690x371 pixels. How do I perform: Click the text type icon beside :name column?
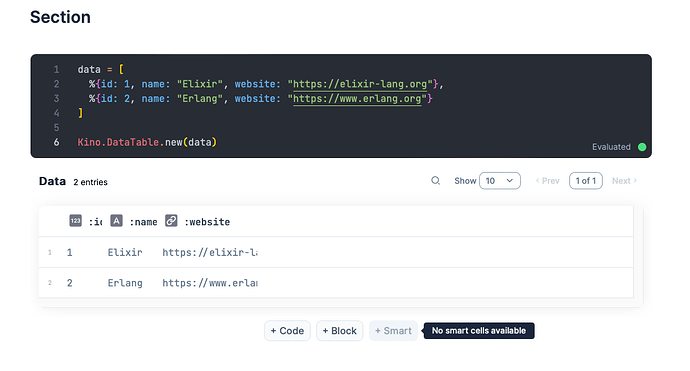[x=116, y=220]
